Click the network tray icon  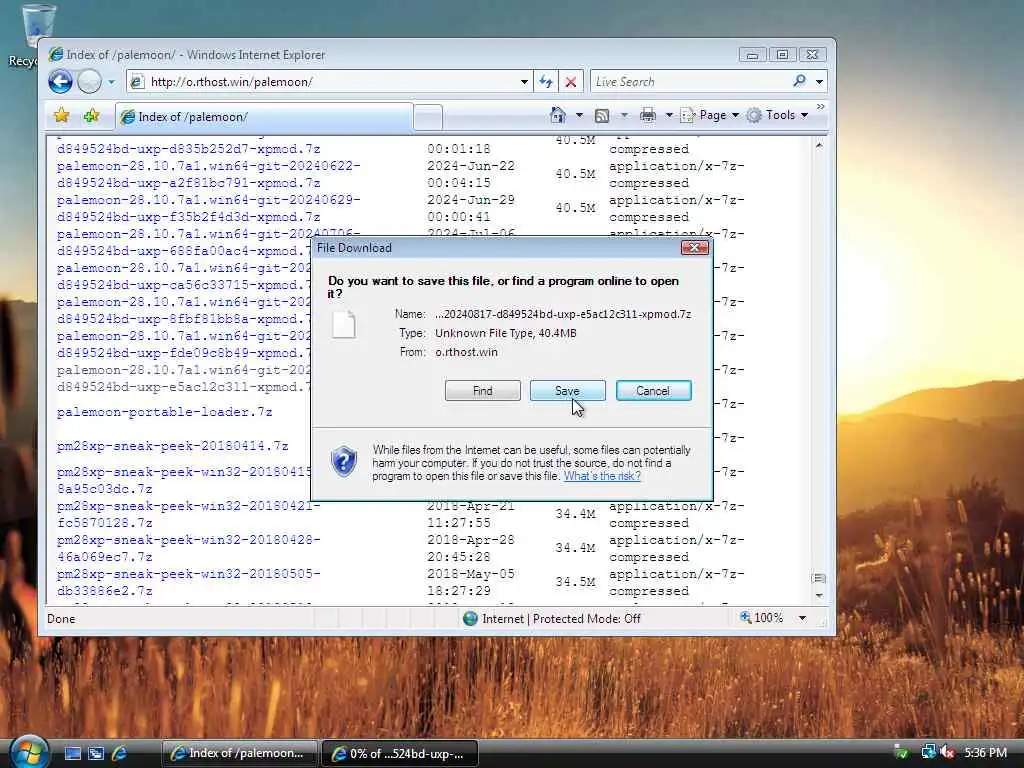pos(928,753)
